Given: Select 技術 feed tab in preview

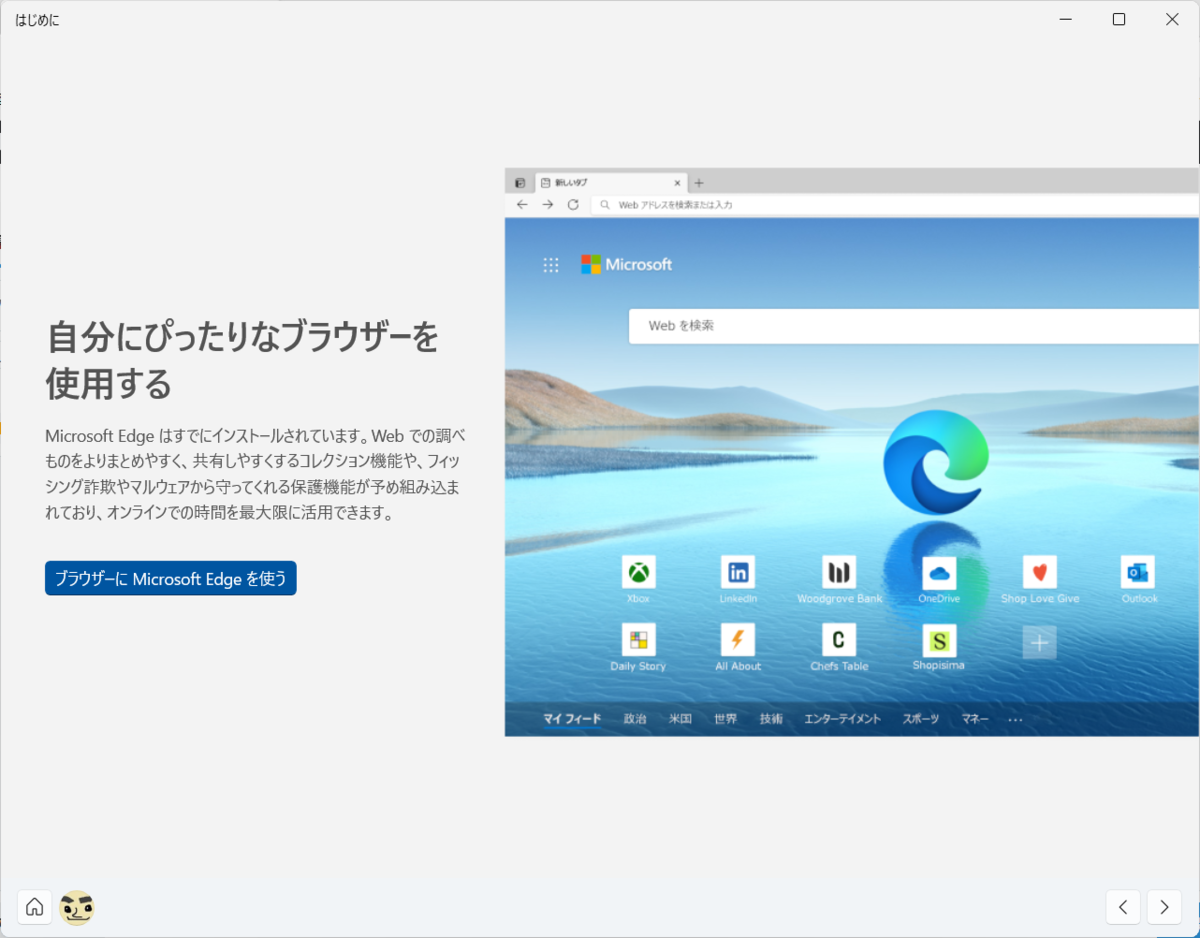Looking at the screenshot, I should pyautogui.click(x=771, y=719).
